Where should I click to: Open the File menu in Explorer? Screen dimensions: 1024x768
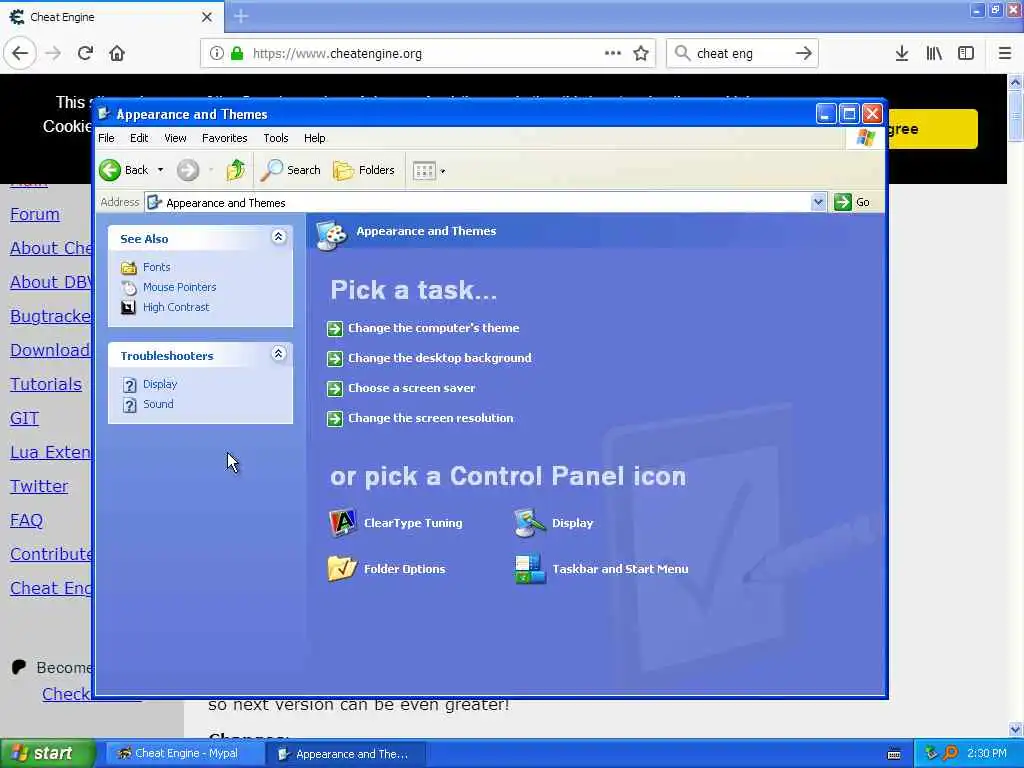pos(106,138)
